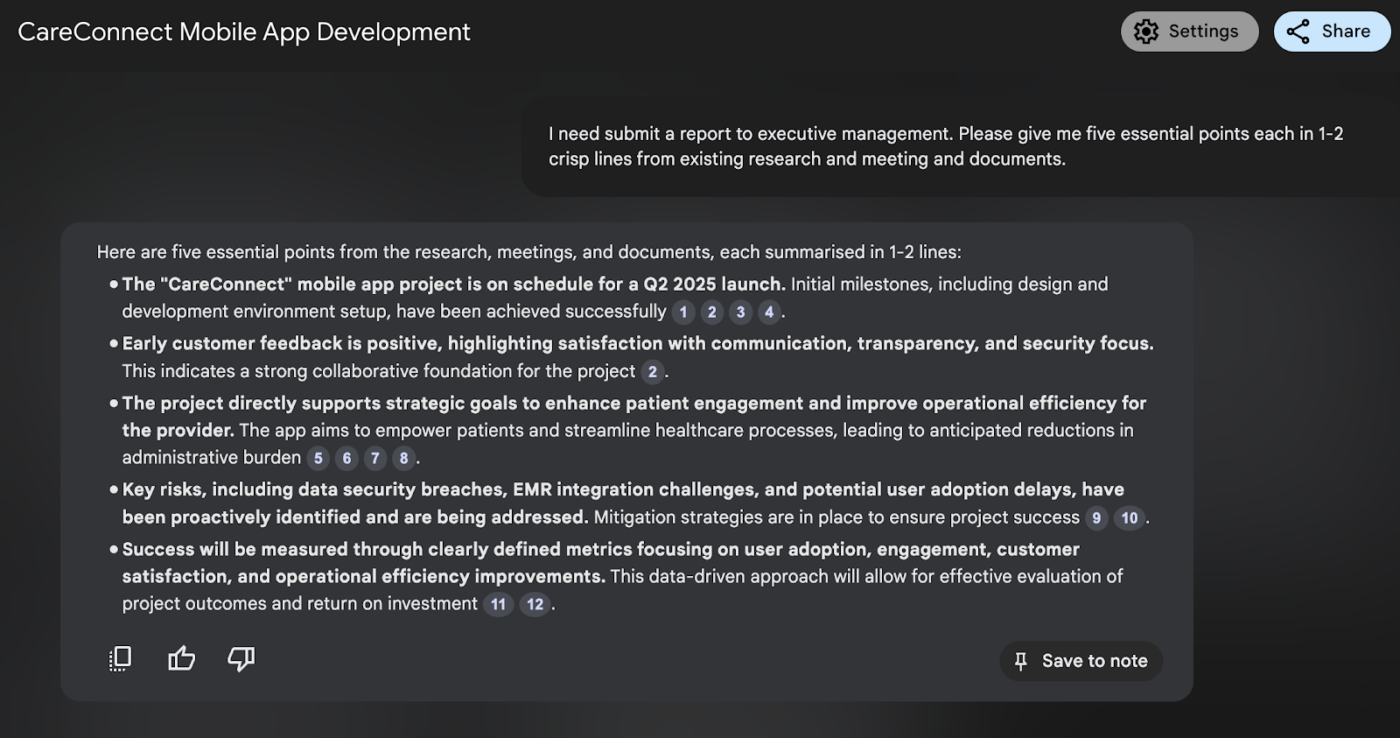This screenshot has width=1400, height=738.
Task: Open citation 2 after collaborative foundation sentence
Action: click(653, 372)
